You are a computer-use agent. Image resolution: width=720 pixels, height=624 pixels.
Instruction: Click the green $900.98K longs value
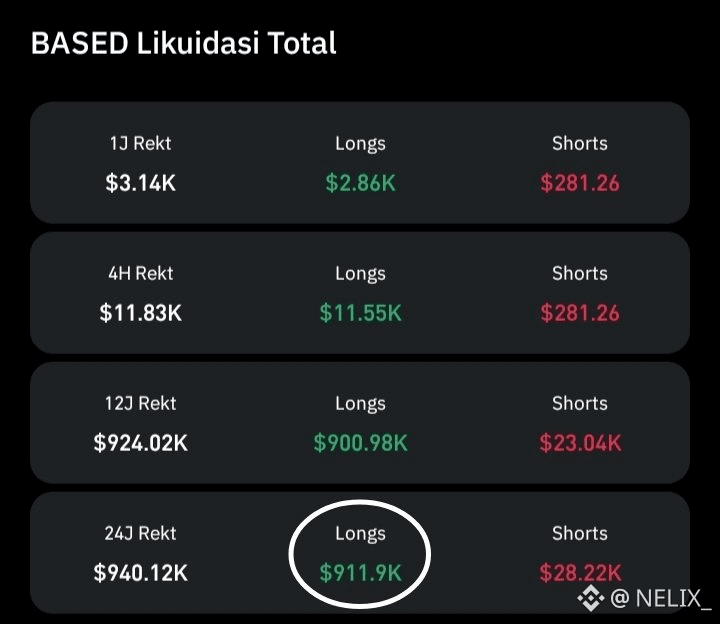pyautogui.click(x=360, y=443)
